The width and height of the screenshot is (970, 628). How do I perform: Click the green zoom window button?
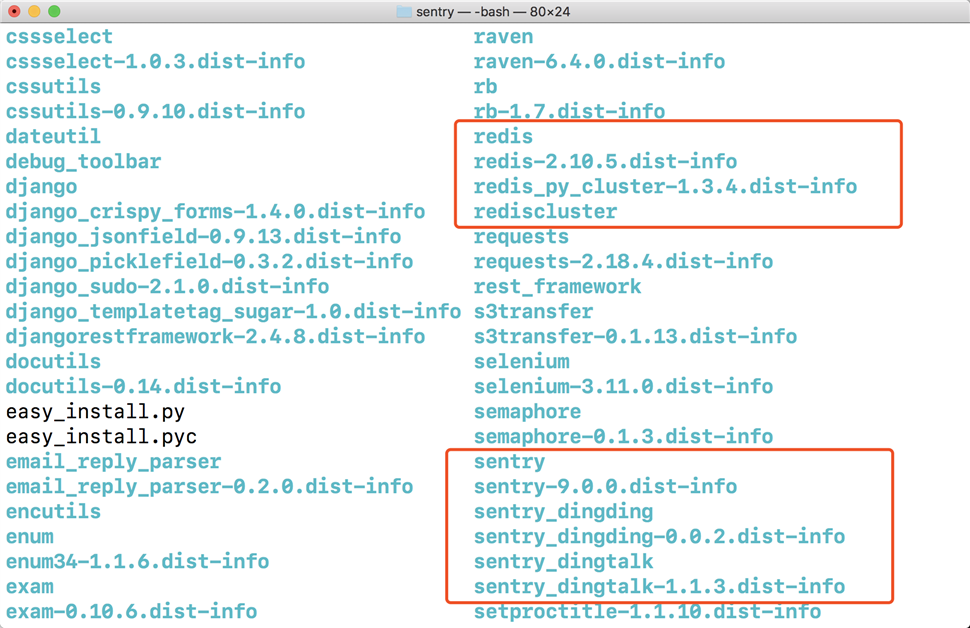coord(54,11)
